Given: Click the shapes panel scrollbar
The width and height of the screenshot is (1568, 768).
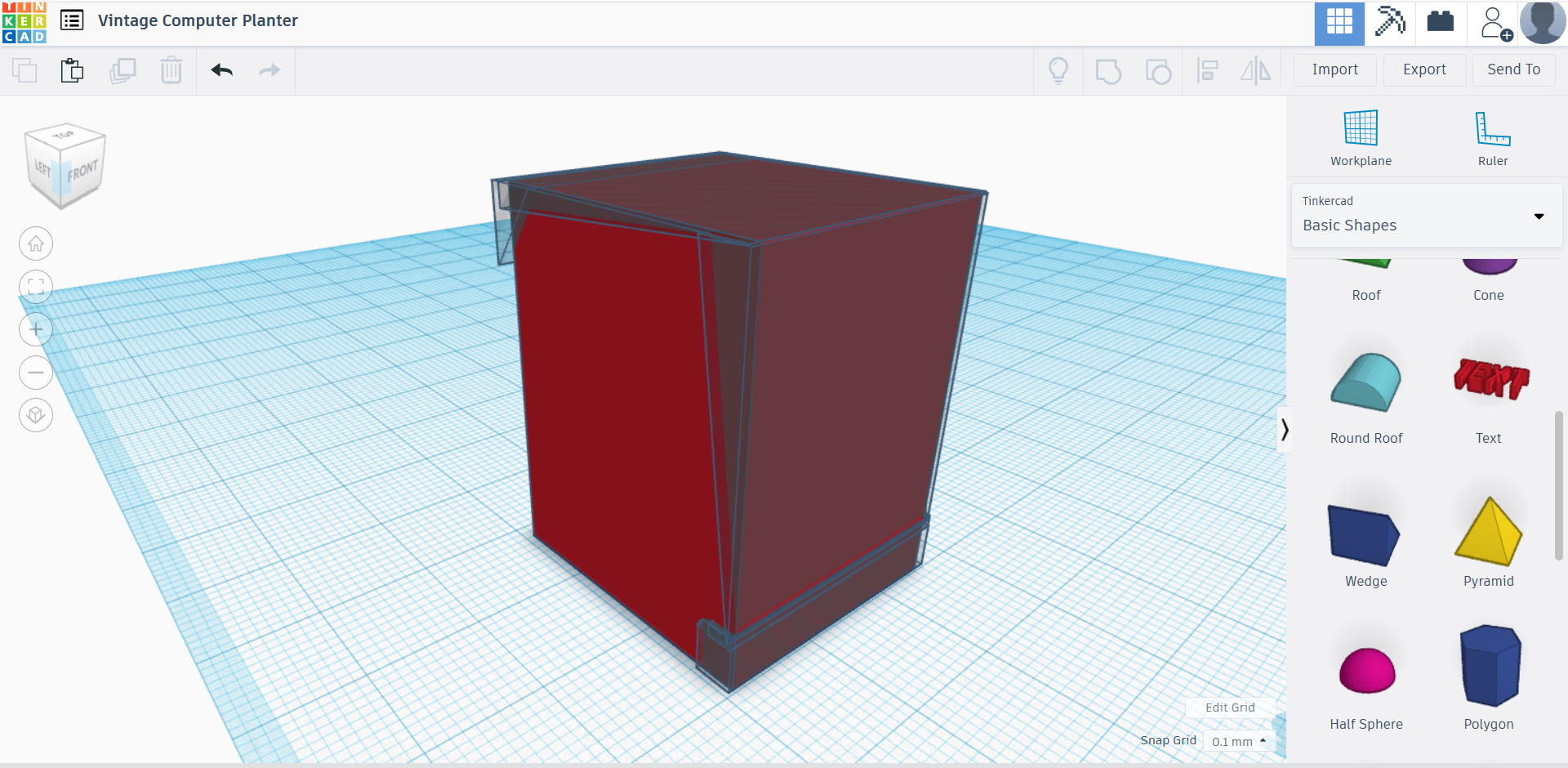Looking at the screenshot, I should click(x=1559, y=486).
